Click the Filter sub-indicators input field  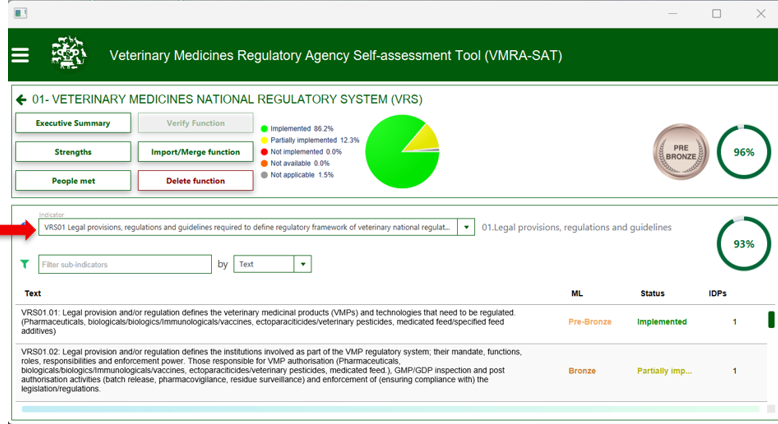[125, 264]
